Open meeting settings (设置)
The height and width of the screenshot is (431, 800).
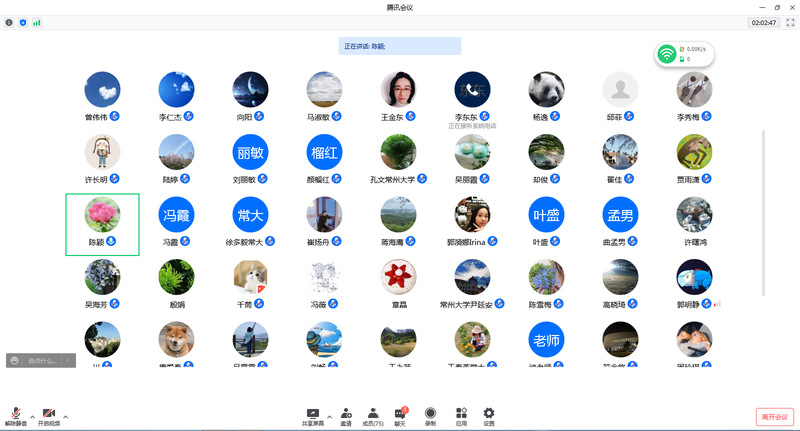(x=489, y=415)
